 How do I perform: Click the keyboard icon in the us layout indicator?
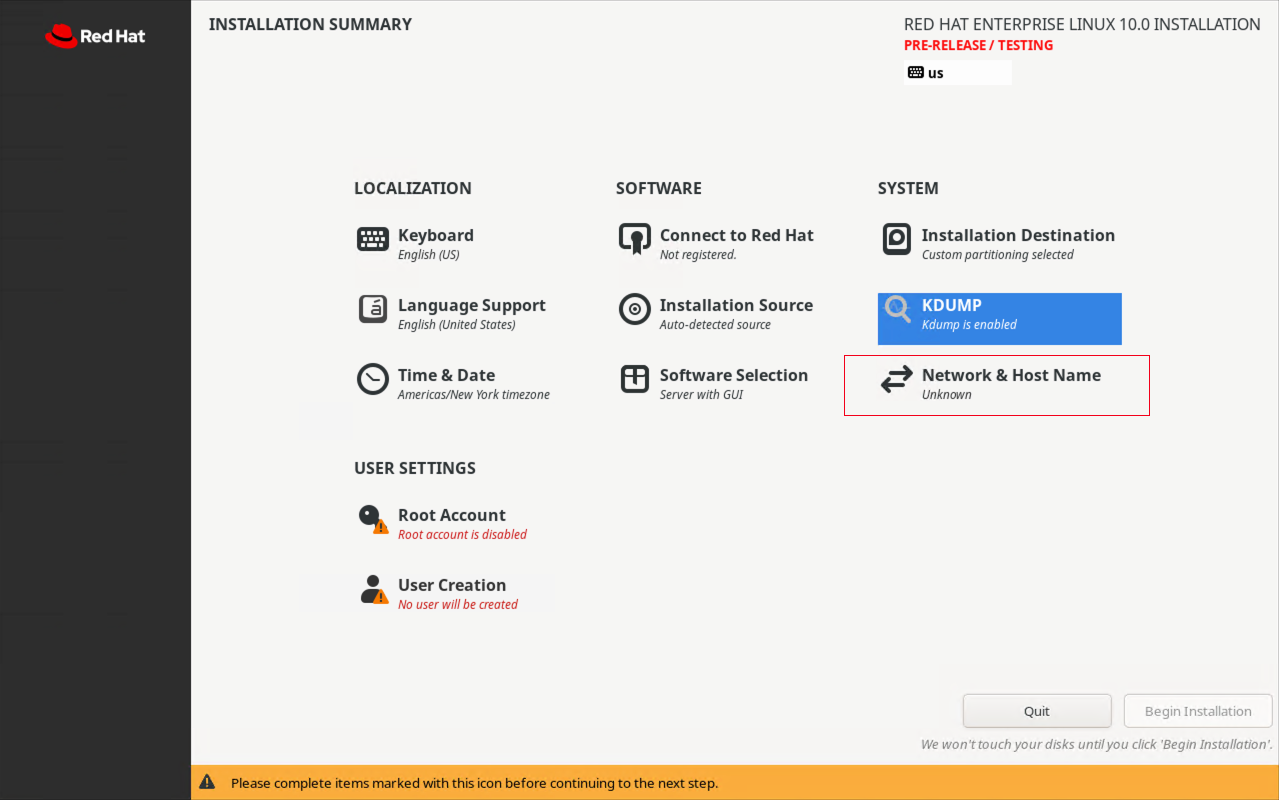point(916,72)
